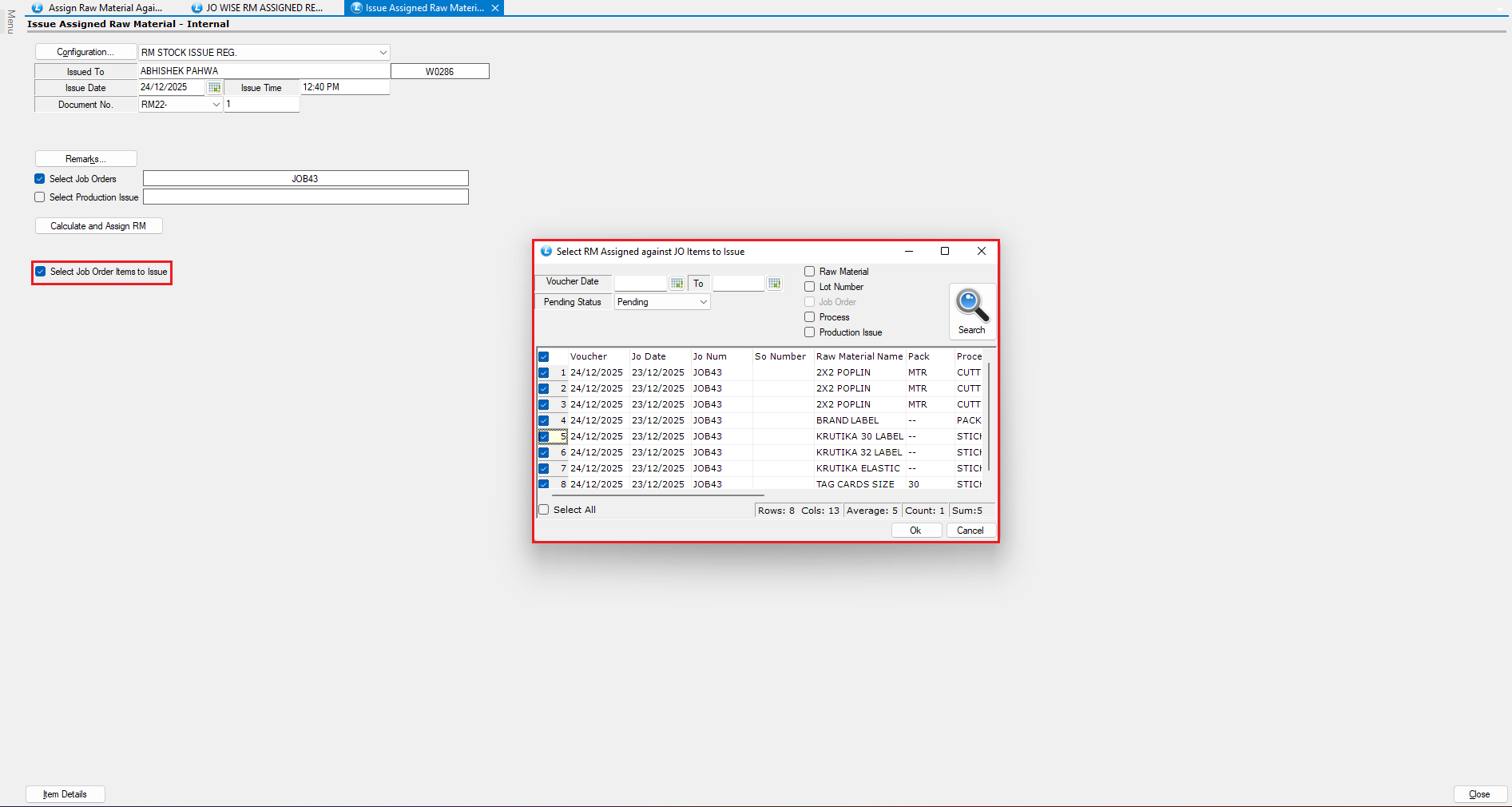Enable the Raw Material filter checkbox
This screenshot has width=1512, height=807.
pos(810,272)
